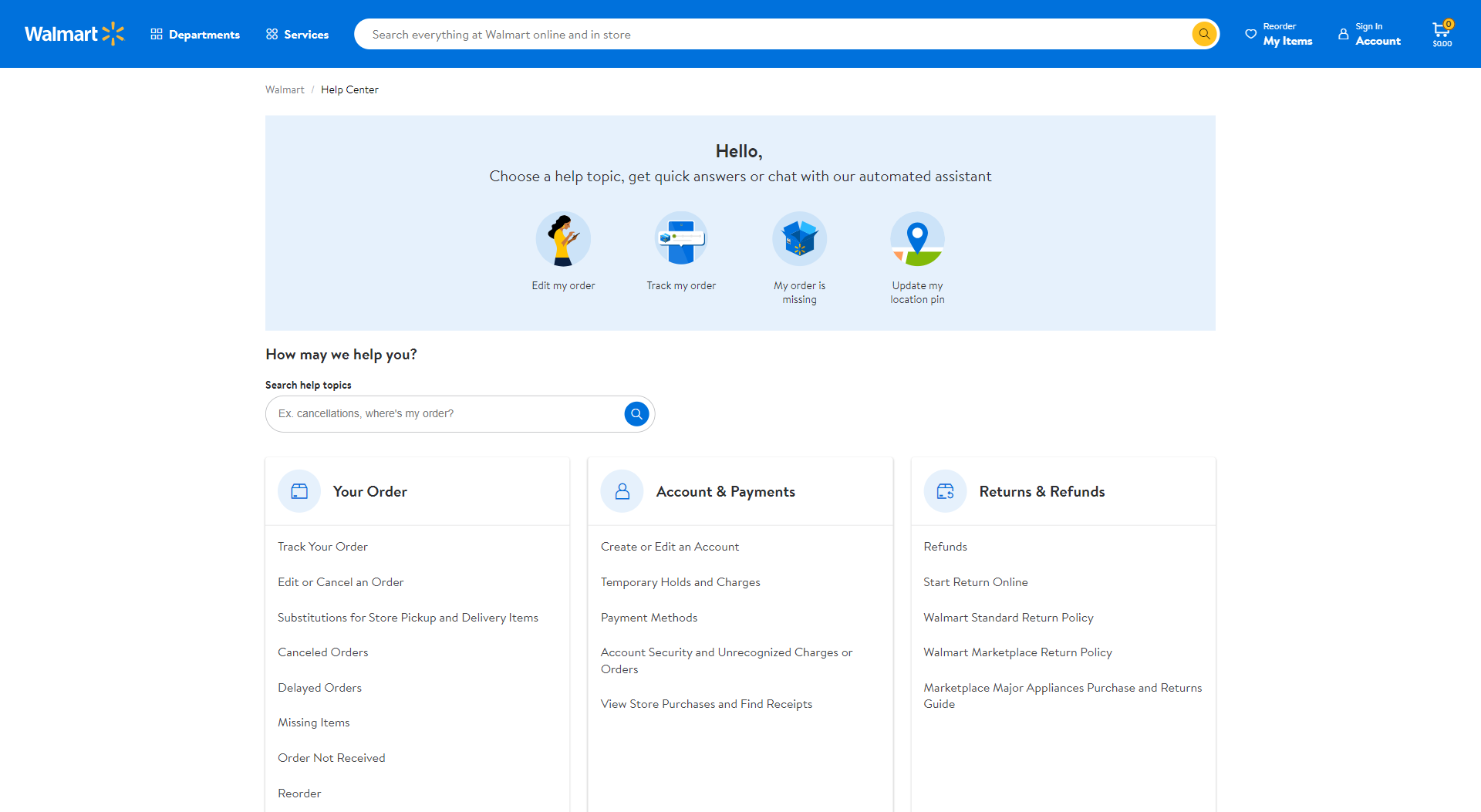Image resolution: width=1481 pixels, height=812 pixels.
Task: Open Account Security and Unrecognized Charges topic
Action: tap(727, 661)
